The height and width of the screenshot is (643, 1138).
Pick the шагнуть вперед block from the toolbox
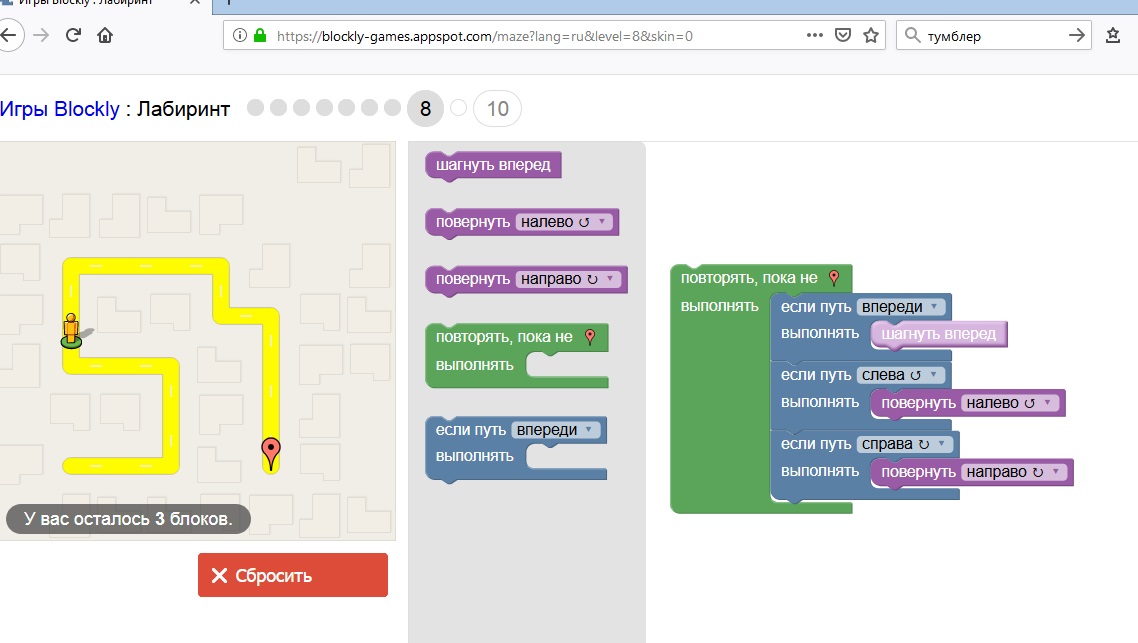click(x=494, y=165)
